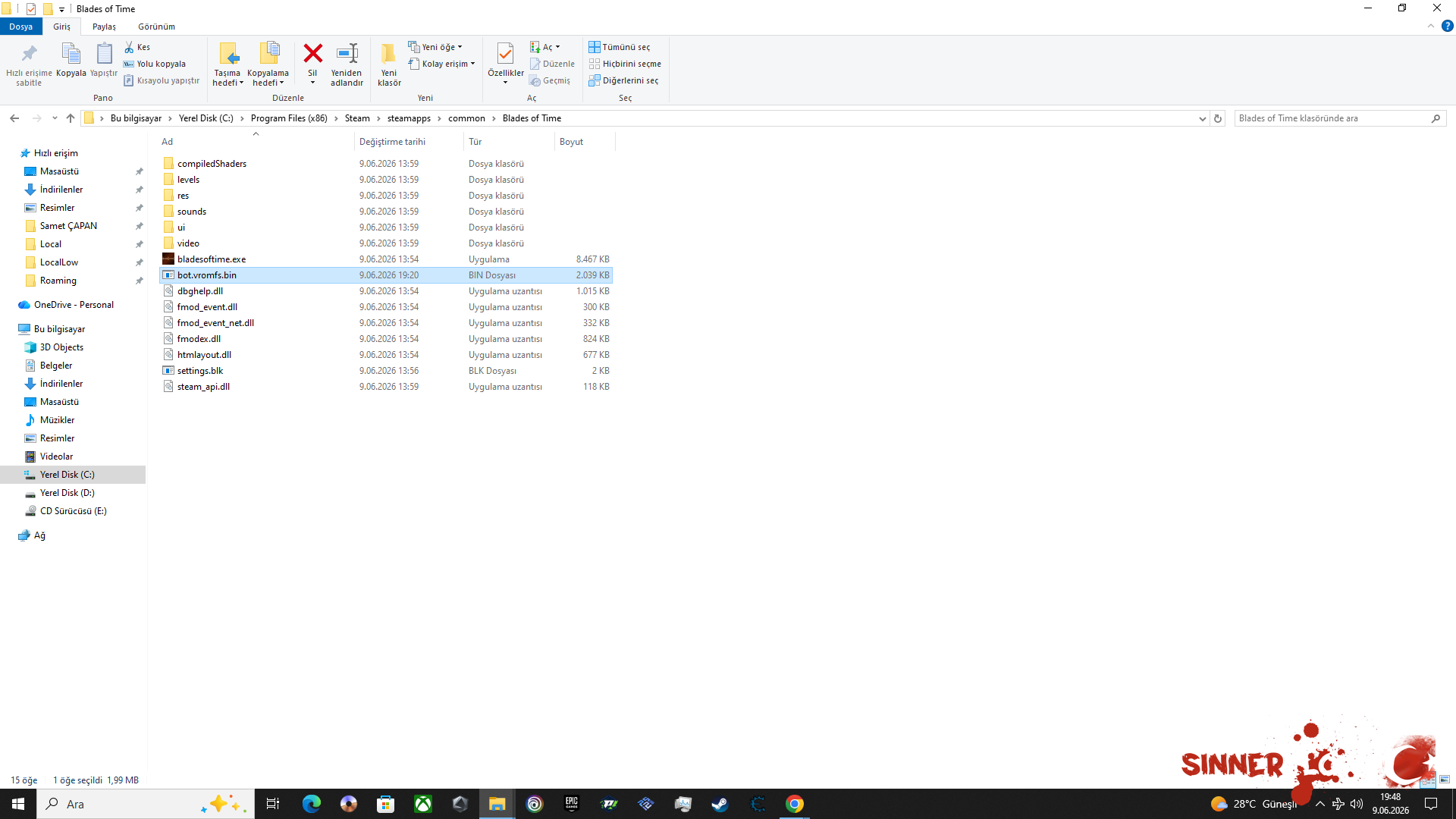Click Geçmiş history icon
1456x819 pixels.
[x=535, y=80]
